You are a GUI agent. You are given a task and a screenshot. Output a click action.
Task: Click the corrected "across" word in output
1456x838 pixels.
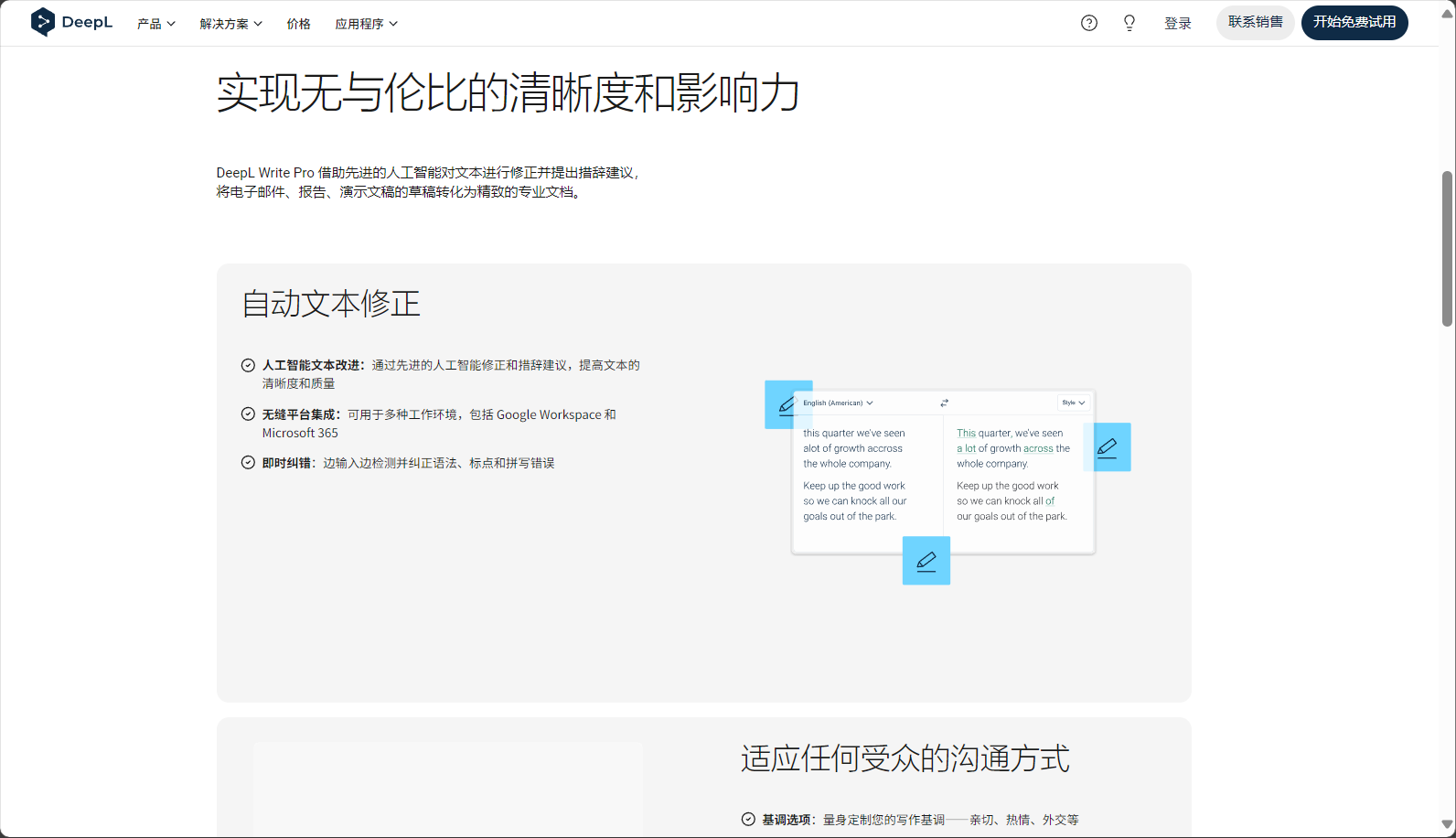pyautogui.click(x=1038, y=448)
